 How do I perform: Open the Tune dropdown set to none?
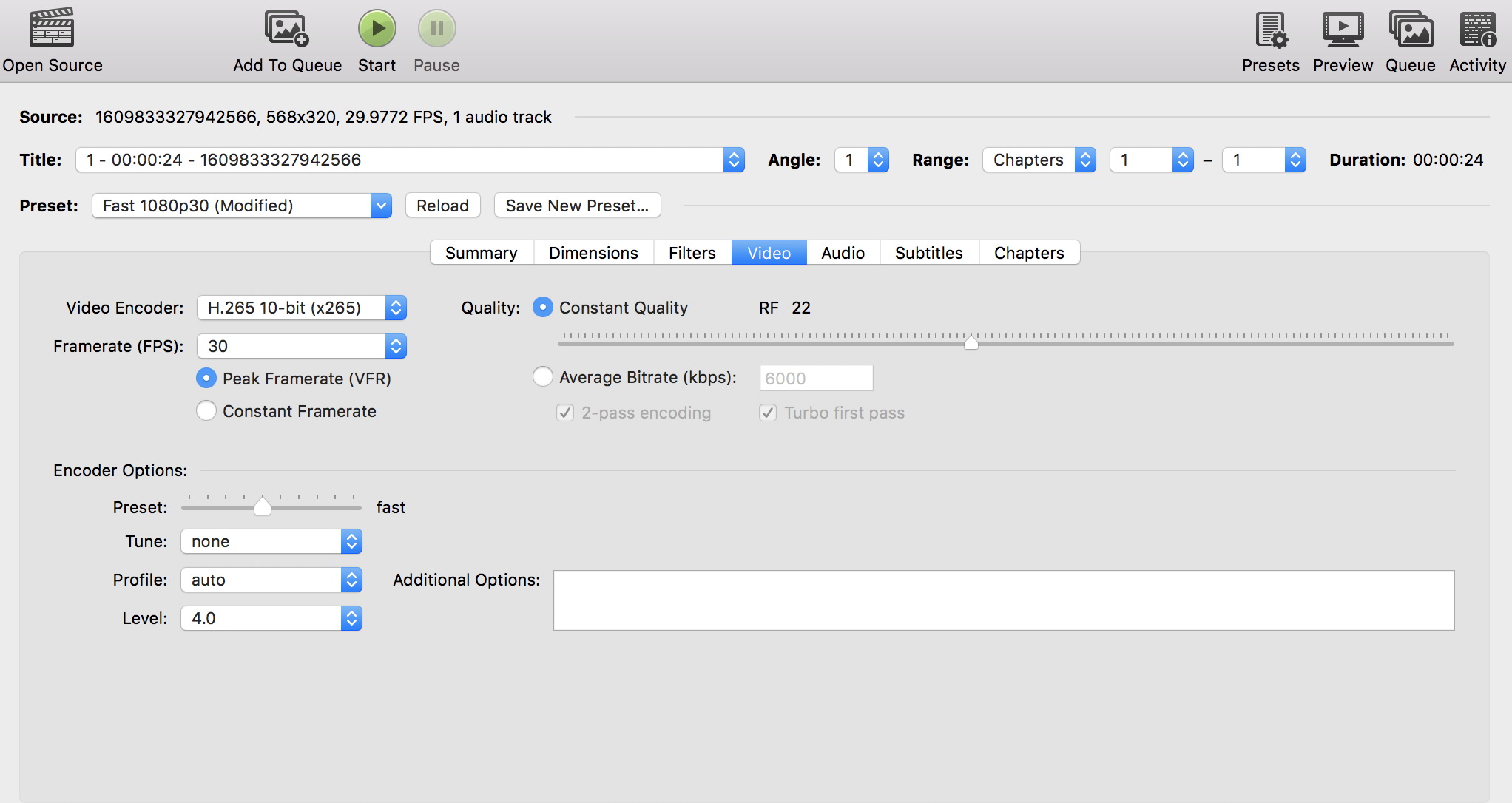[x=271, y=541]
